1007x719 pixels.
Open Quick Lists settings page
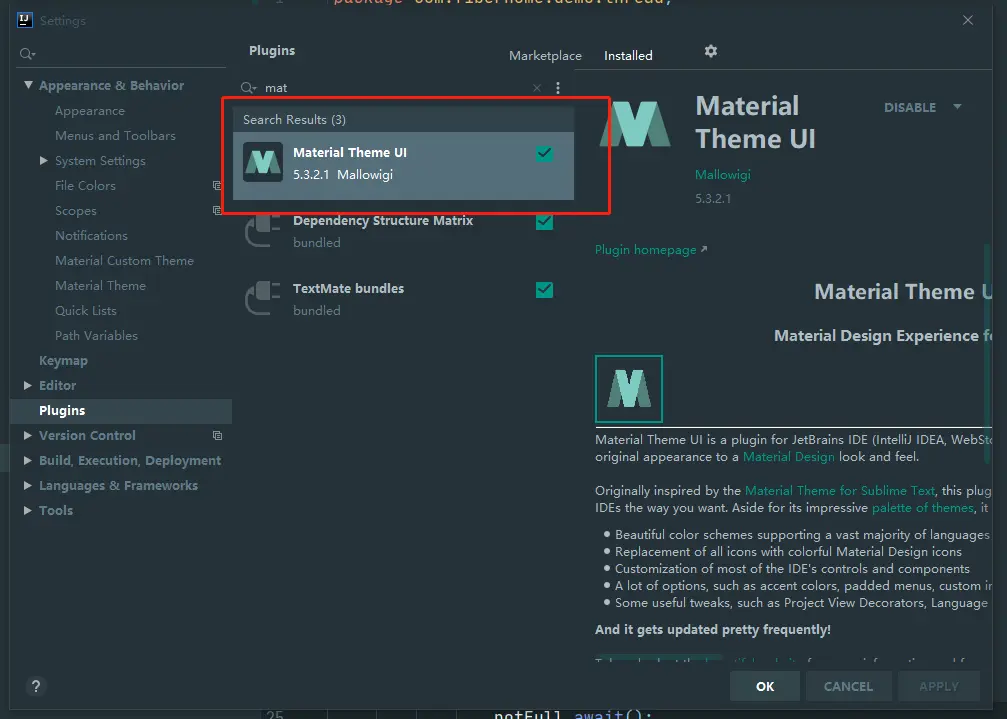(x=86, y=311)
